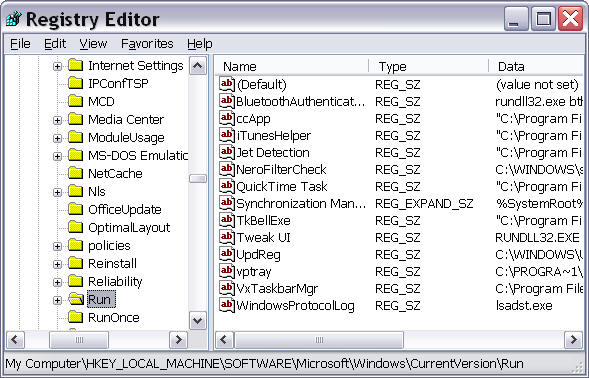Click the OfficeUpdate folder icon
The height and width of the screenshot is (378, 589).
tap(76, 210)
